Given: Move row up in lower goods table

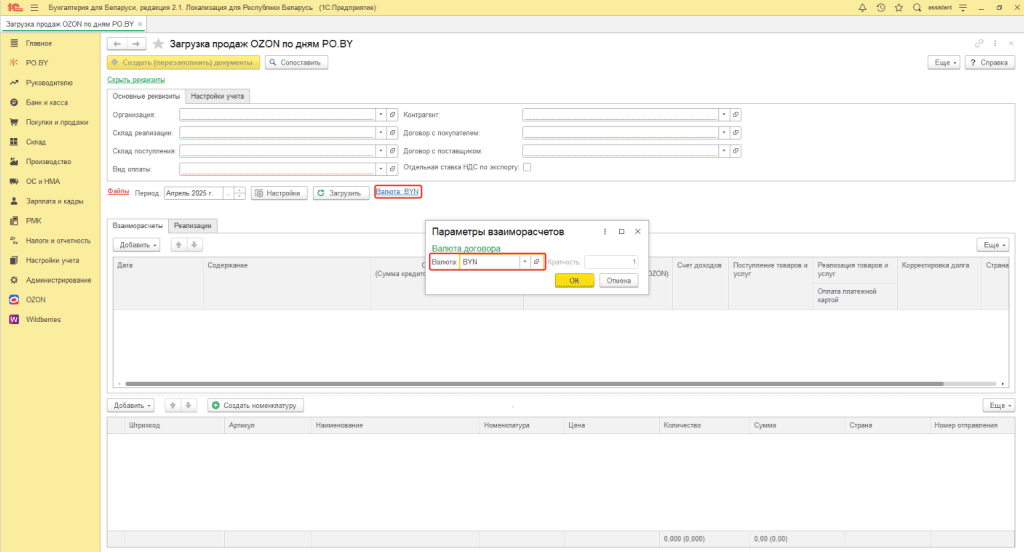Looking at the screenshot, I should tap(172, 406).
